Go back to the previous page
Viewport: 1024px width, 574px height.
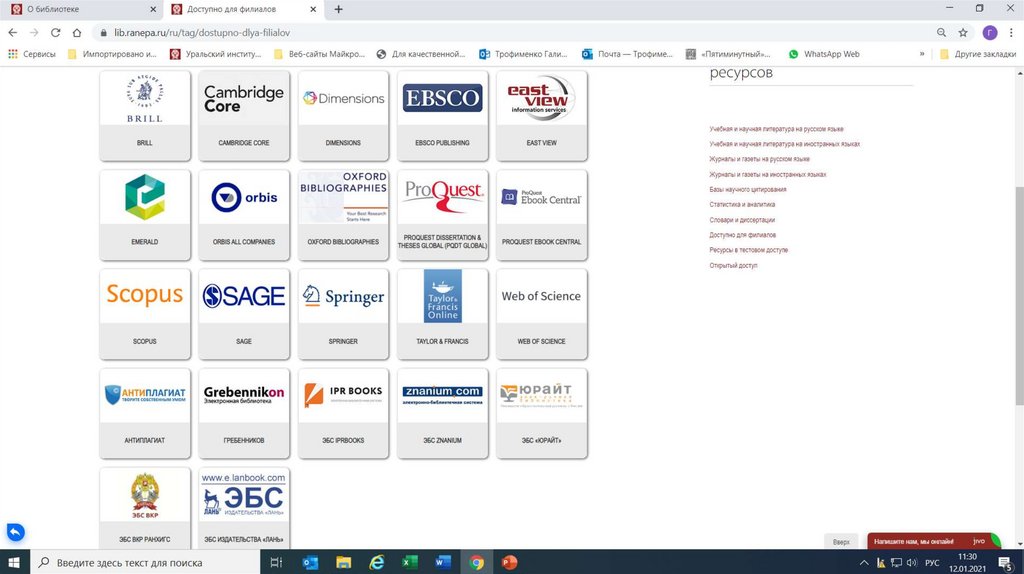[12, 33]
